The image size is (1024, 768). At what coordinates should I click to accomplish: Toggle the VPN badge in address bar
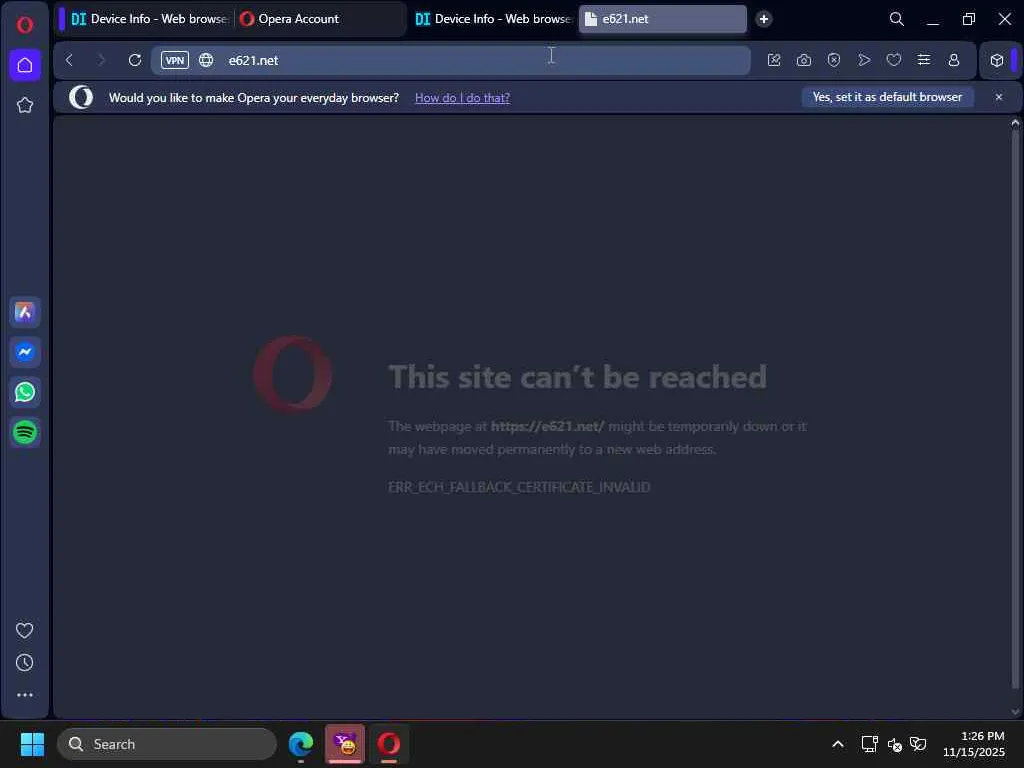[x=174, y=60]
